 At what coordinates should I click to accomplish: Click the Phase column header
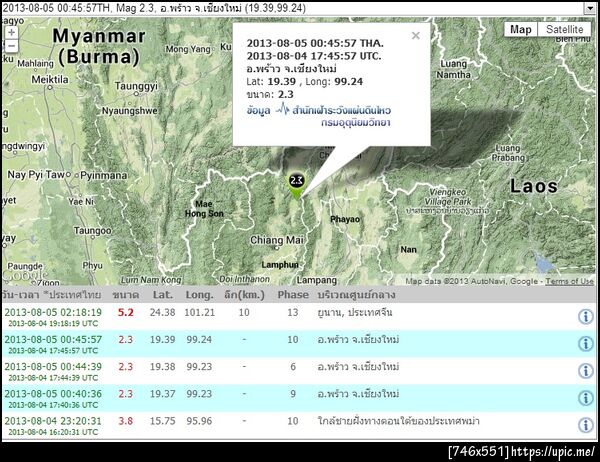coord(293,295)
